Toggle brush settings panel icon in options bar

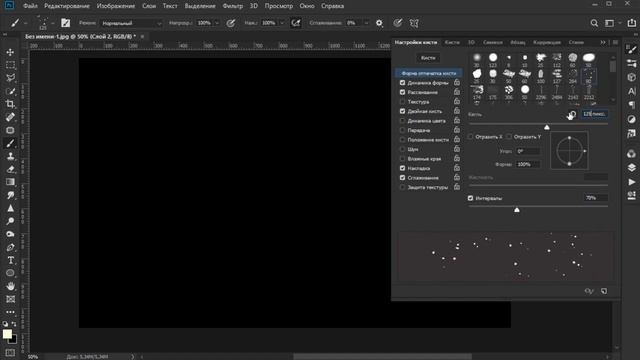point(65,23)
